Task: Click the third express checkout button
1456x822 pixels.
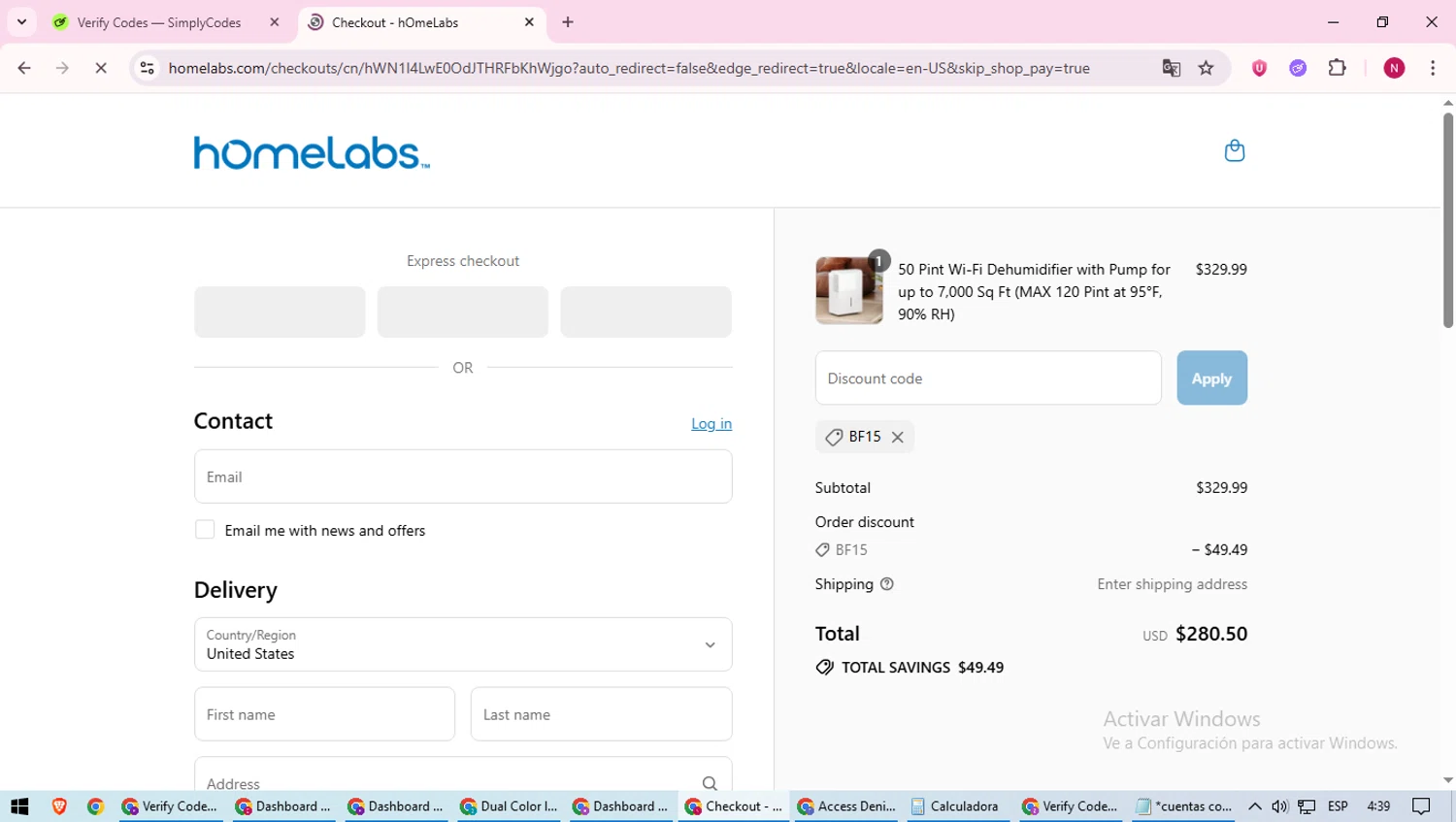Action: (645, 312)
